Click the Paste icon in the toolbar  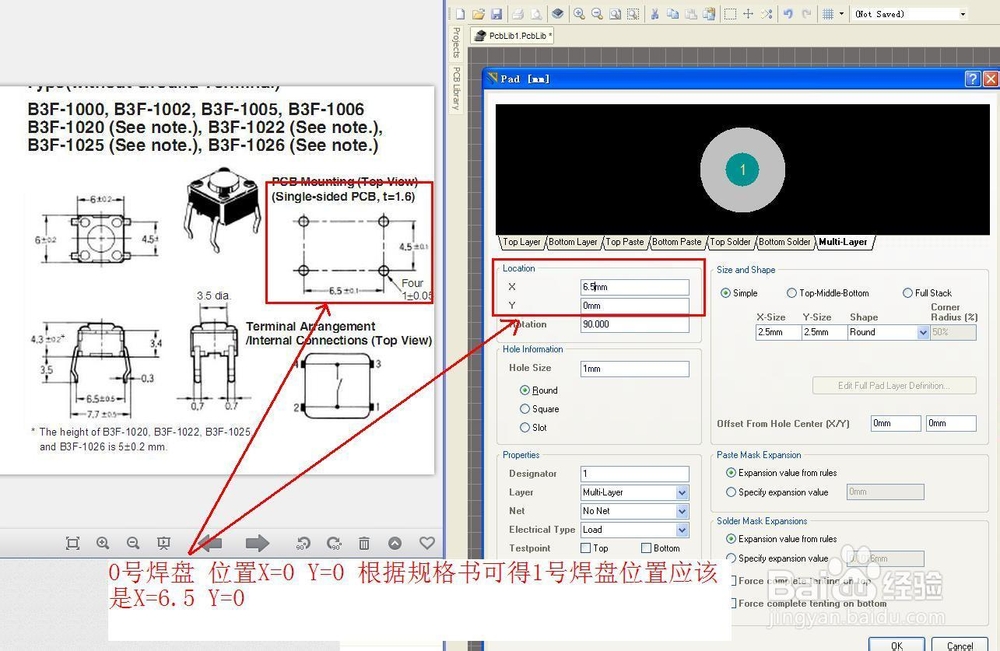691,14
